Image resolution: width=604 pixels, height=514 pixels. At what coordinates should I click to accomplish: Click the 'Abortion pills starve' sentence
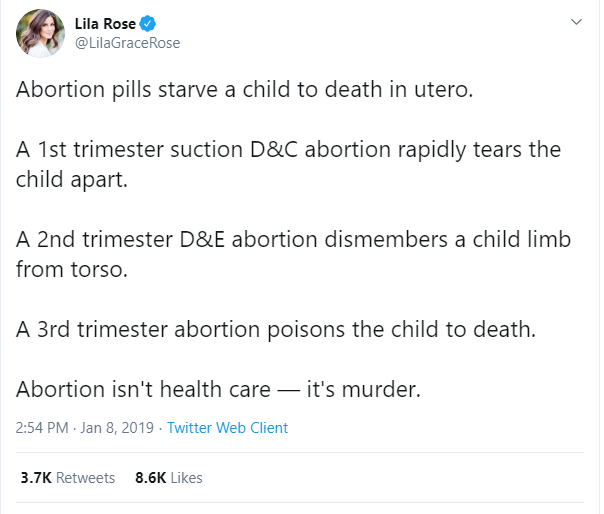click(x=244, y=89)
